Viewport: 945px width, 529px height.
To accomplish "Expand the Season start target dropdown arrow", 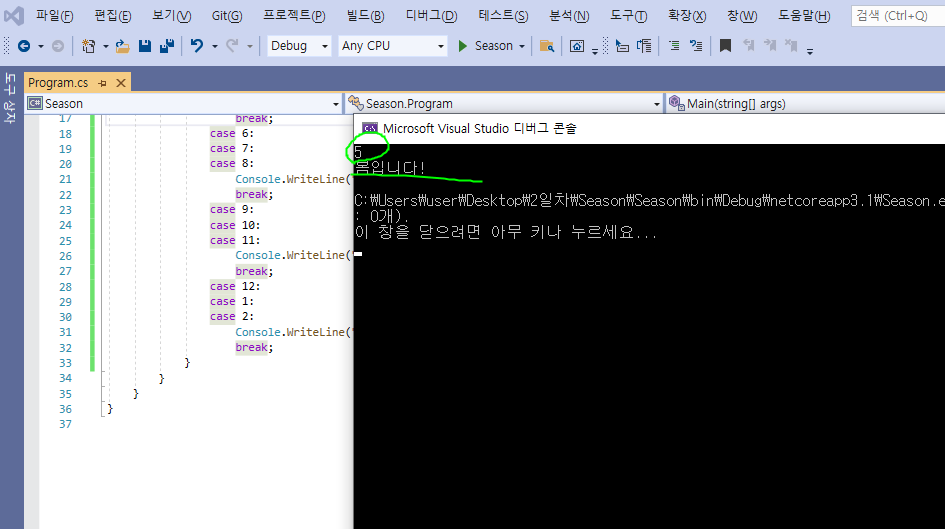I will [x=522, y=46].
